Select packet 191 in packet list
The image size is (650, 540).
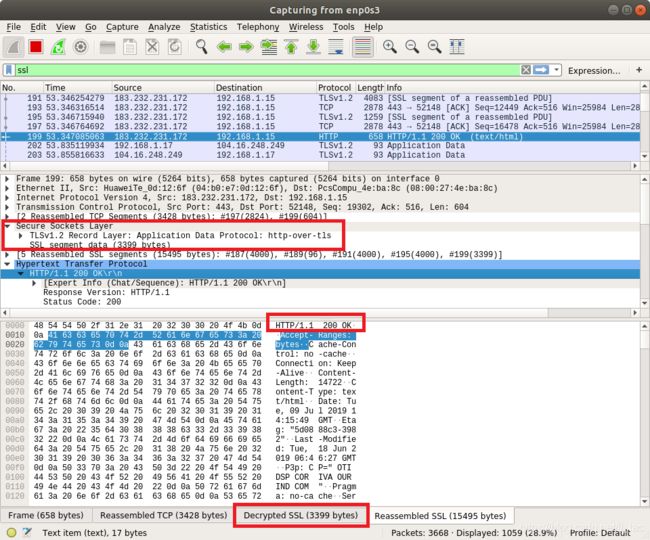coord(320,98)
